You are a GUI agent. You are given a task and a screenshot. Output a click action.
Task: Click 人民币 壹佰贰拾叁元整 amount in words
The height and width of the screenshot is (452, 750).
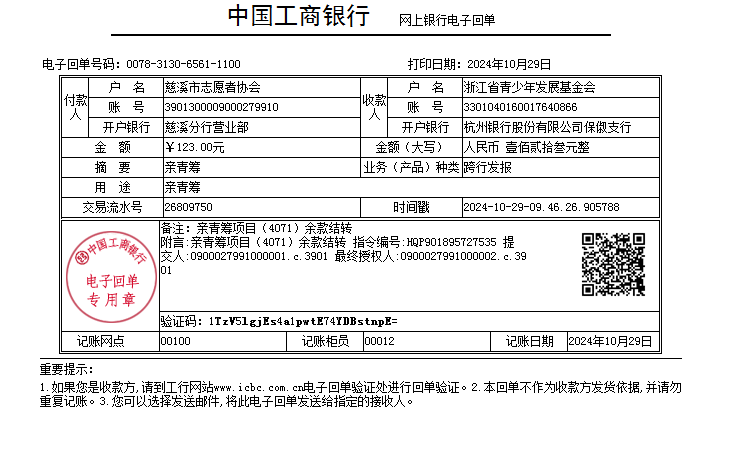click(526, 147)
